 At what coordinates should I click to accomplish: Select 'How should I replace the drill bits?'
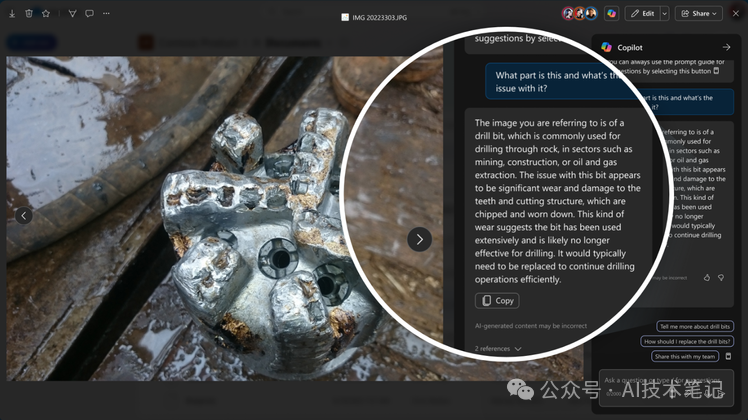point(687,341)
